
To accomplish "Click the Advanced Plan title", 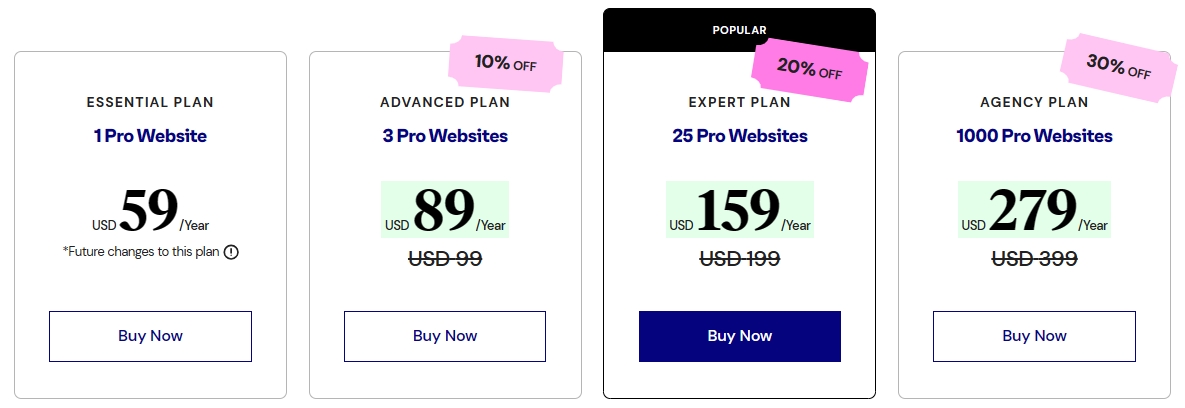I will (445, 102).
